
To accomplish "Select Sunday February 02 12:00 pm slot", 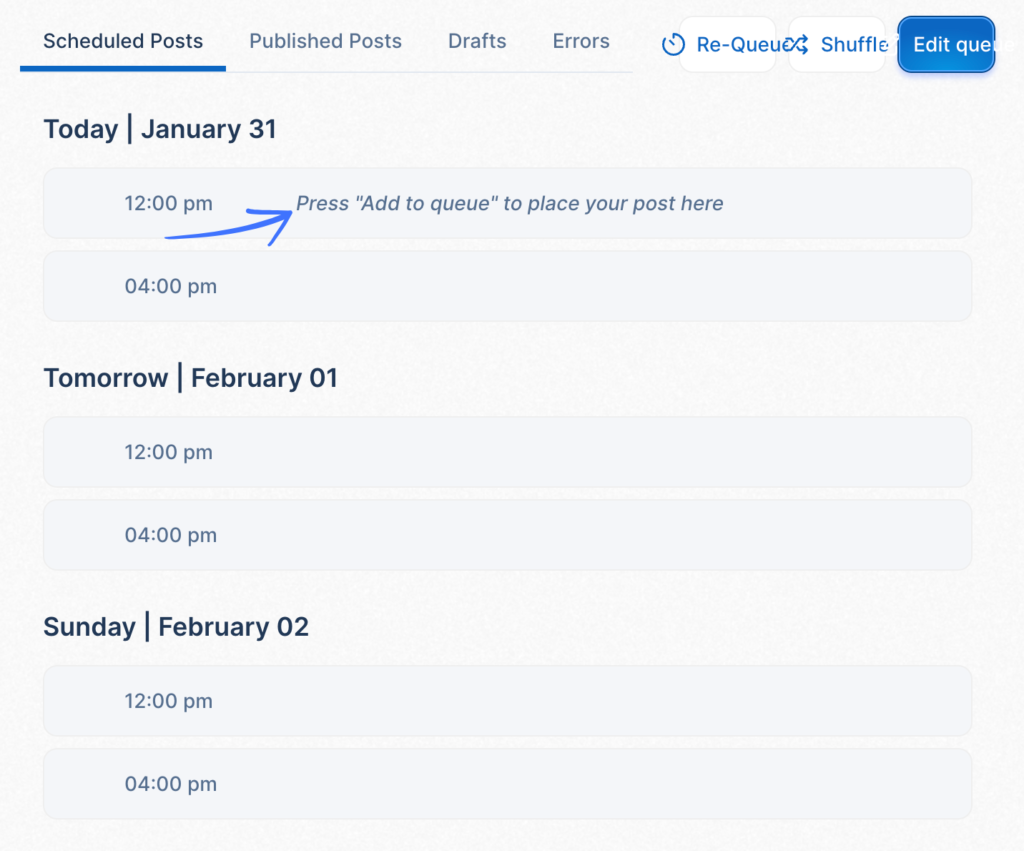I will [507, 701].
